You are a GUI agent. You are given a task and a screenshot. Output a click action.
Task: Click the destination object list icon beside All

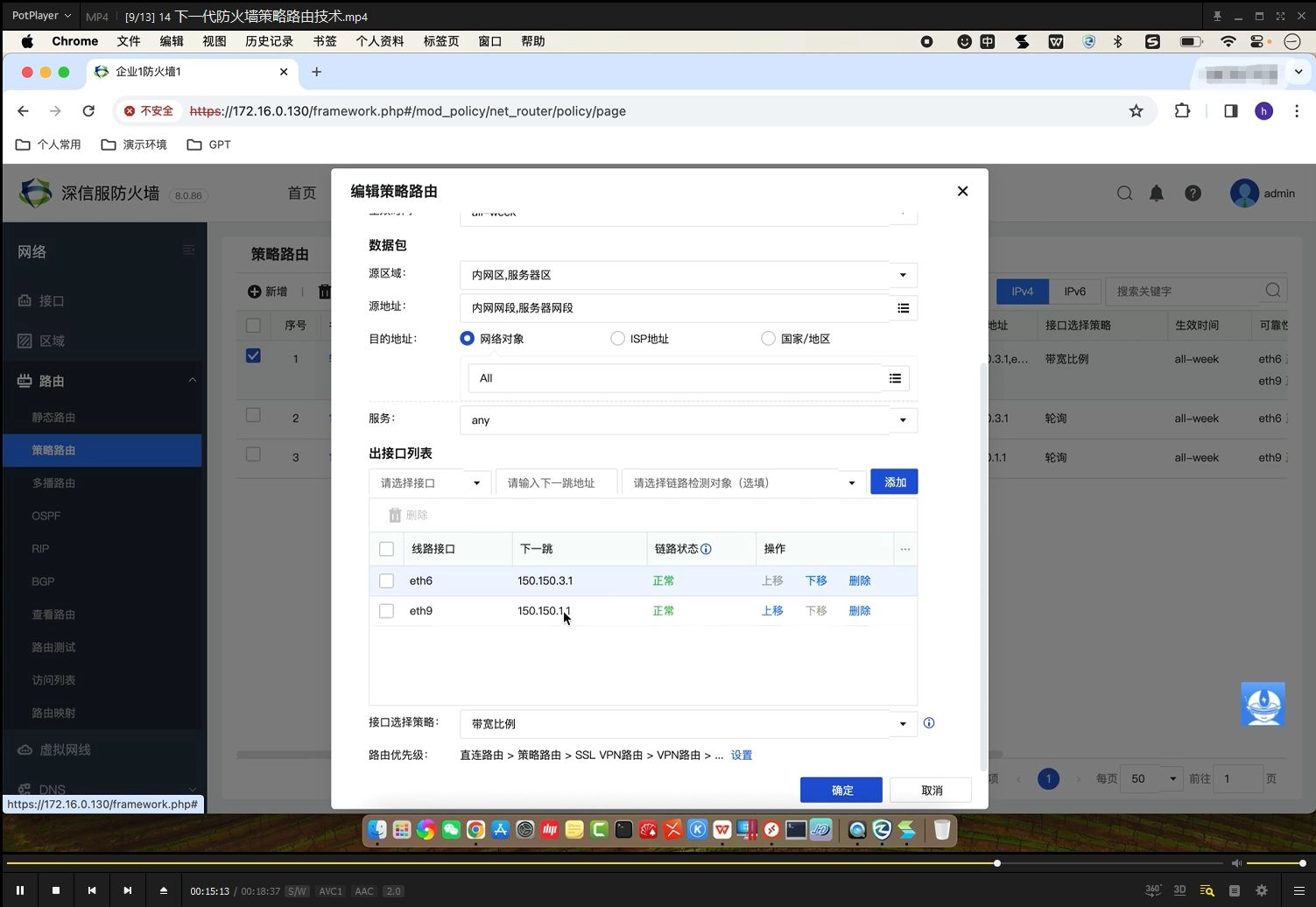(x=895, y=377)
